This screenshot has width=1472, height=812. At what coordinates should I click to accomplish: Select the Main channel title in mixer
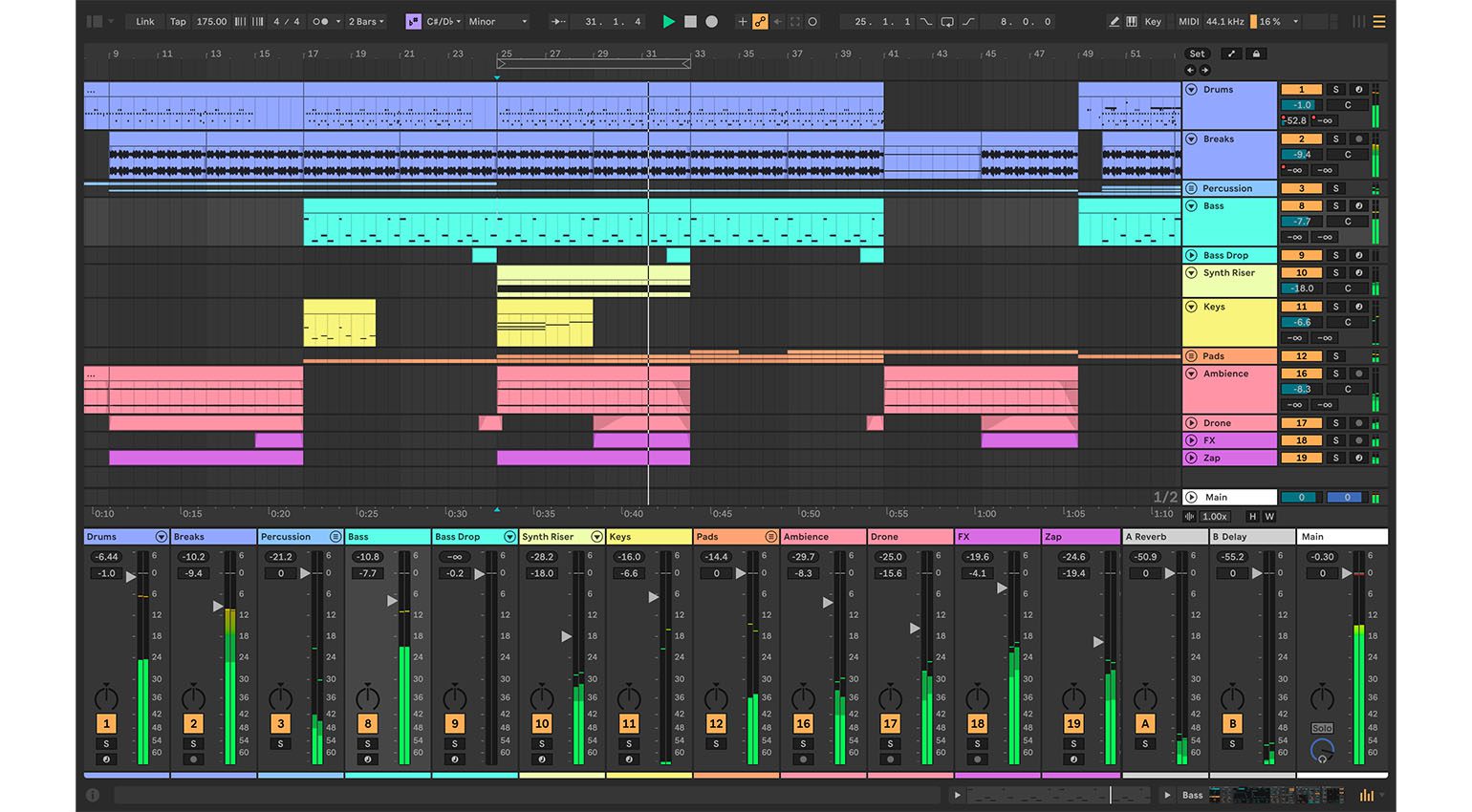[x=1342, y=537]
